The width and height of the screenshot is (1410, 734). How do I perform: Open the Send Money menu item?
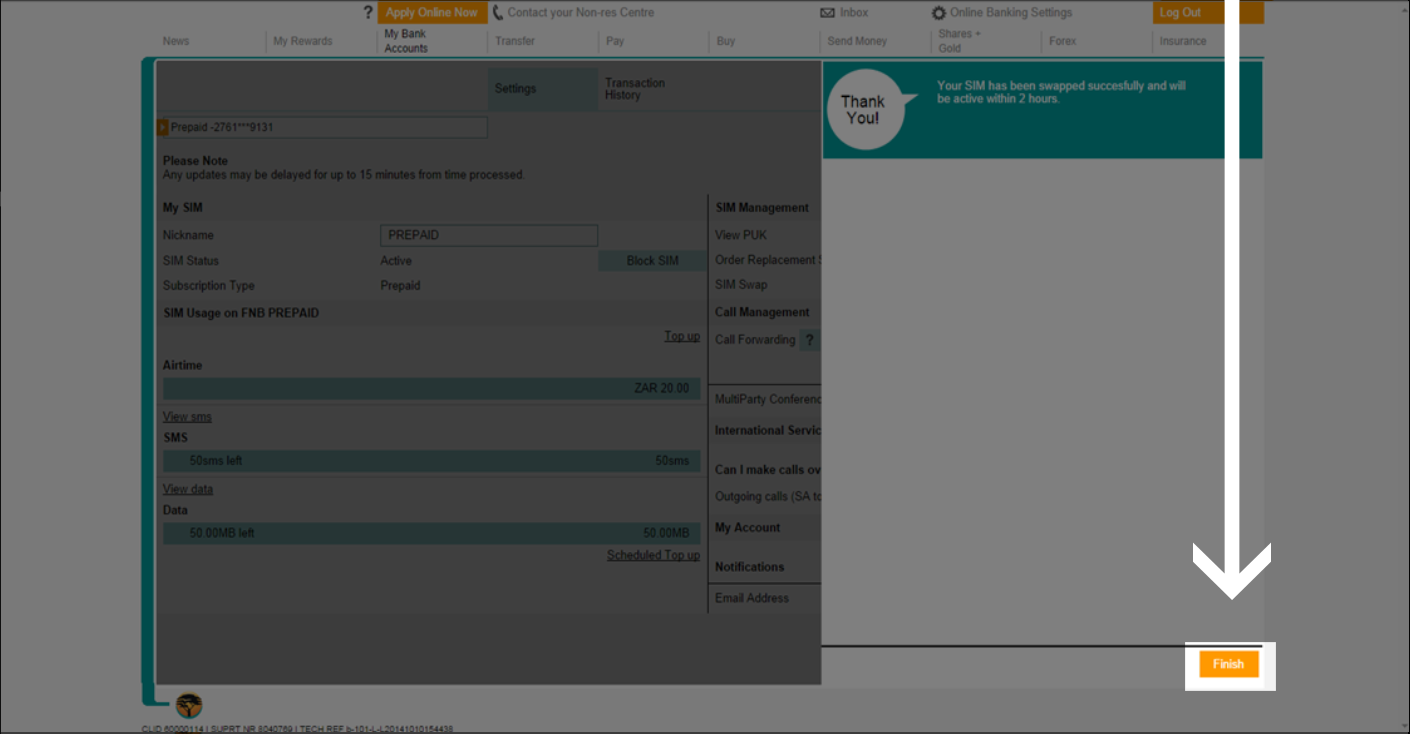click(857, 41)
